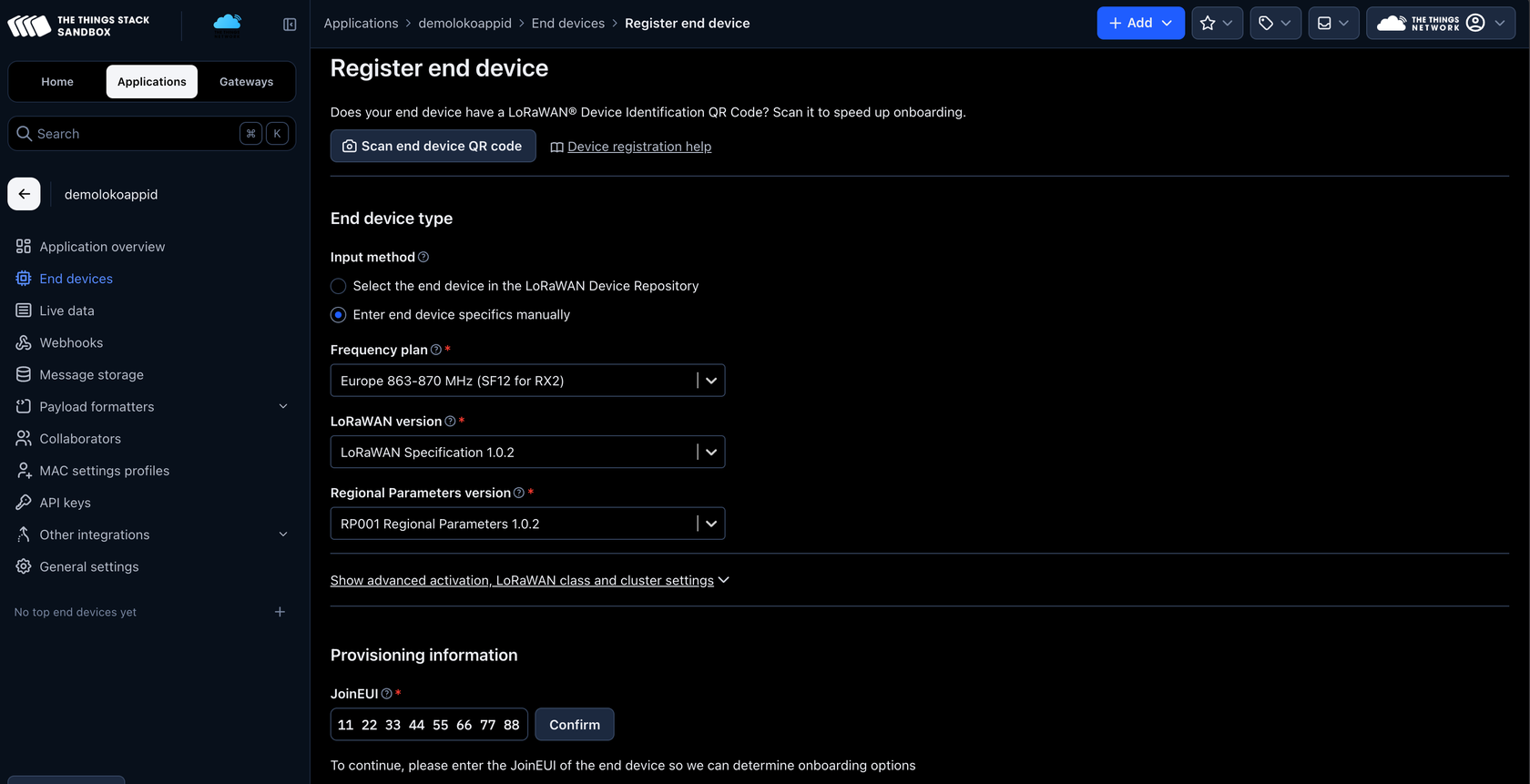Image resolution: width=1530 pixels, height=784 pixels.
Task: Open the Frequency plan dropdown
Action: (x=527, y=381)
